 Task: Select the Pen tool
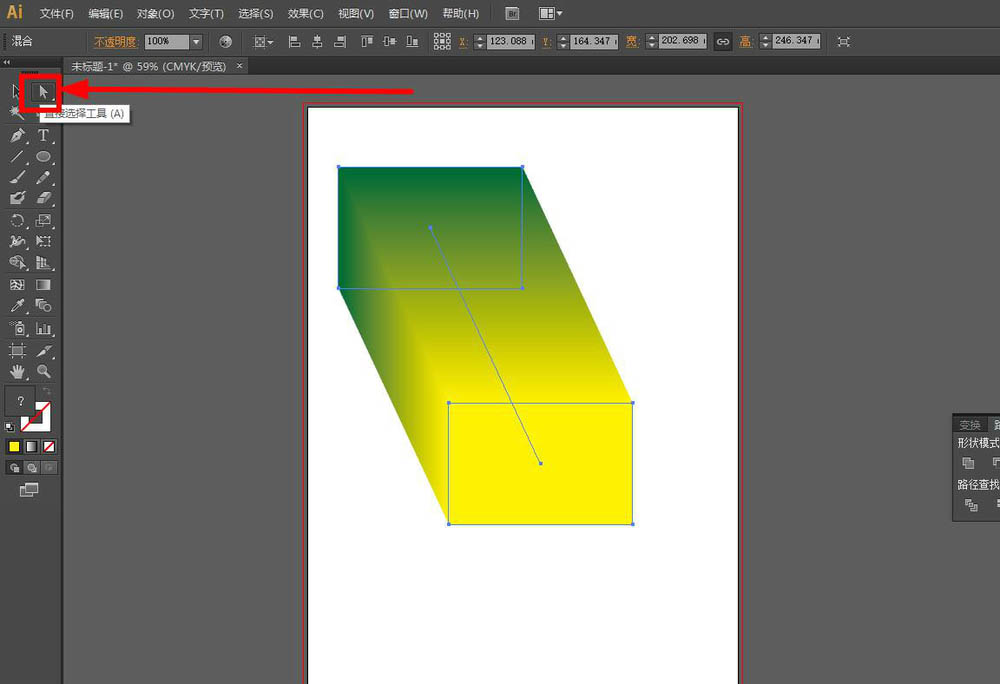point(17,135)
